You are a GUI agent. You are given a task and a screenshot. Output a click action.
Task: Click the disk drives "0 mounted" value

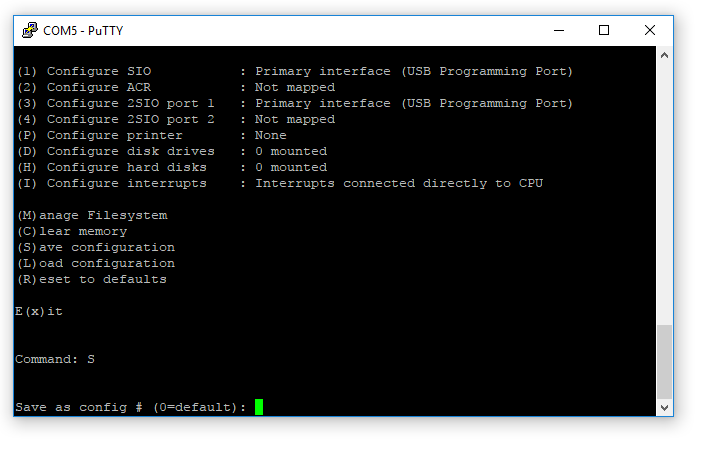point(291,152)
